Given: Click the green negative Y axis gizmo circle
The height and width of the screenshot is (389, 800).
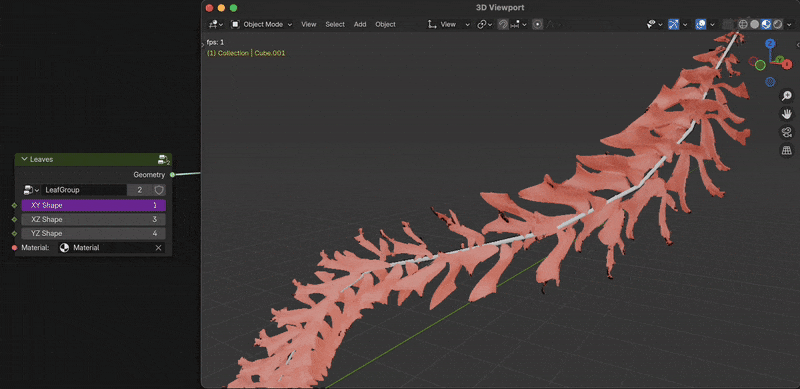Looking at the screenshot, I should click(760, 65).
